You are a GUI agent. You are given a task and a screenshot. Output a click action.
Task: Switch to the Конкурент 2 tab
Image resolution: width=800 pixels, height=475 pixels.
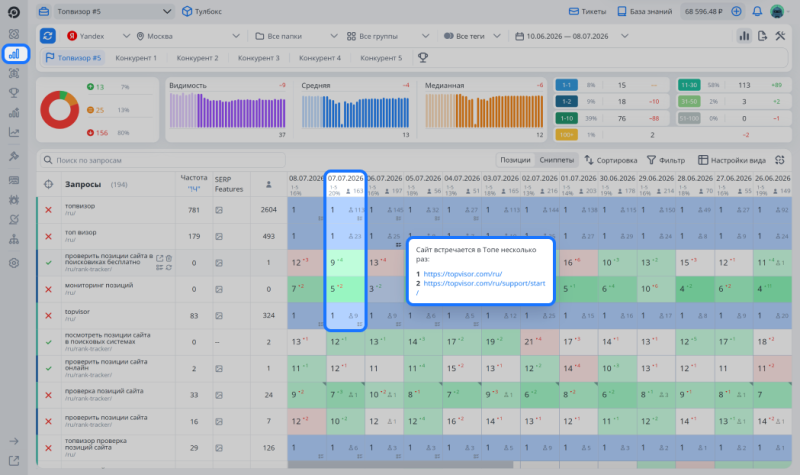197,58
